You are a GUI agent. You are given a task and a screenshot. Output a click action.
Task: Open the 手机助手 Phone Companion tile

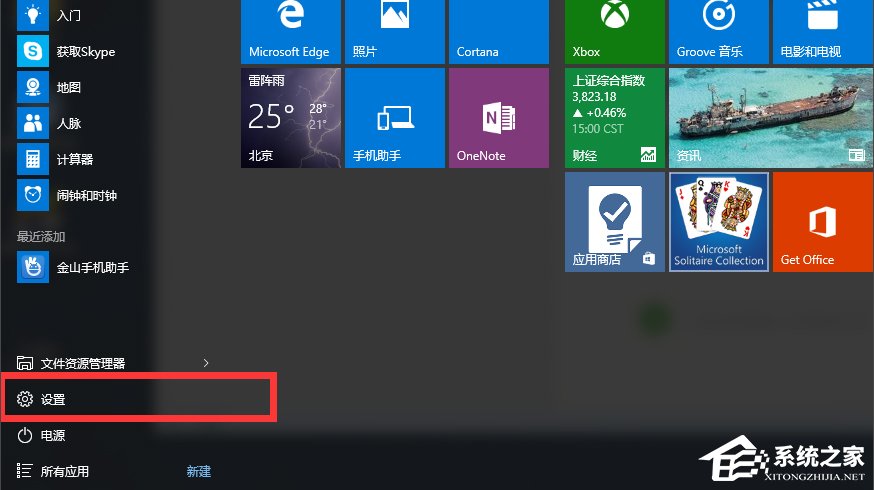point(395,118)
